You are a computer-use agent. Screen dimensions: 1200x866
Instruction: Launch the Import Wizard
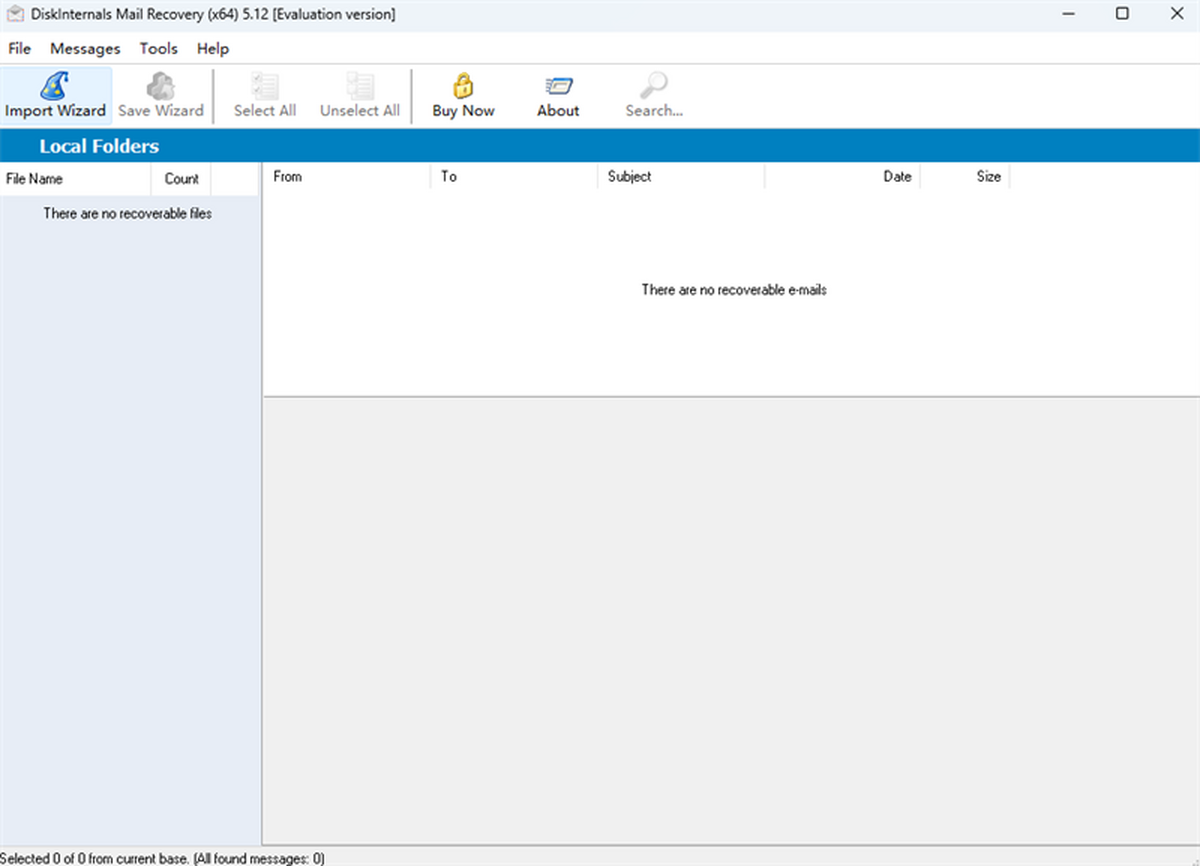tap(55, 96)
